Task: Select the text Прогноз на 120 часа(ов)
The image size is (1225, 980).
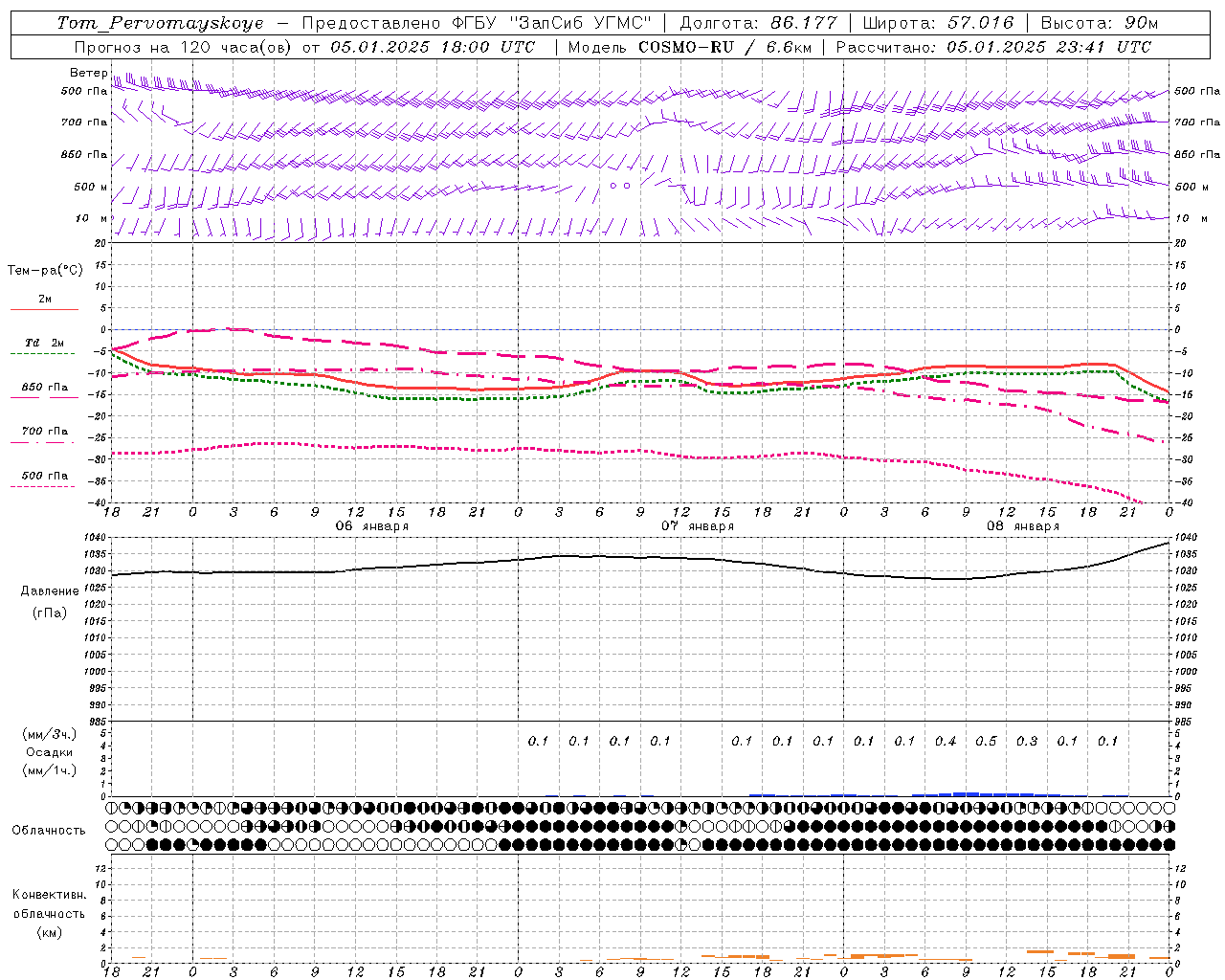Action: click(184, 47)
